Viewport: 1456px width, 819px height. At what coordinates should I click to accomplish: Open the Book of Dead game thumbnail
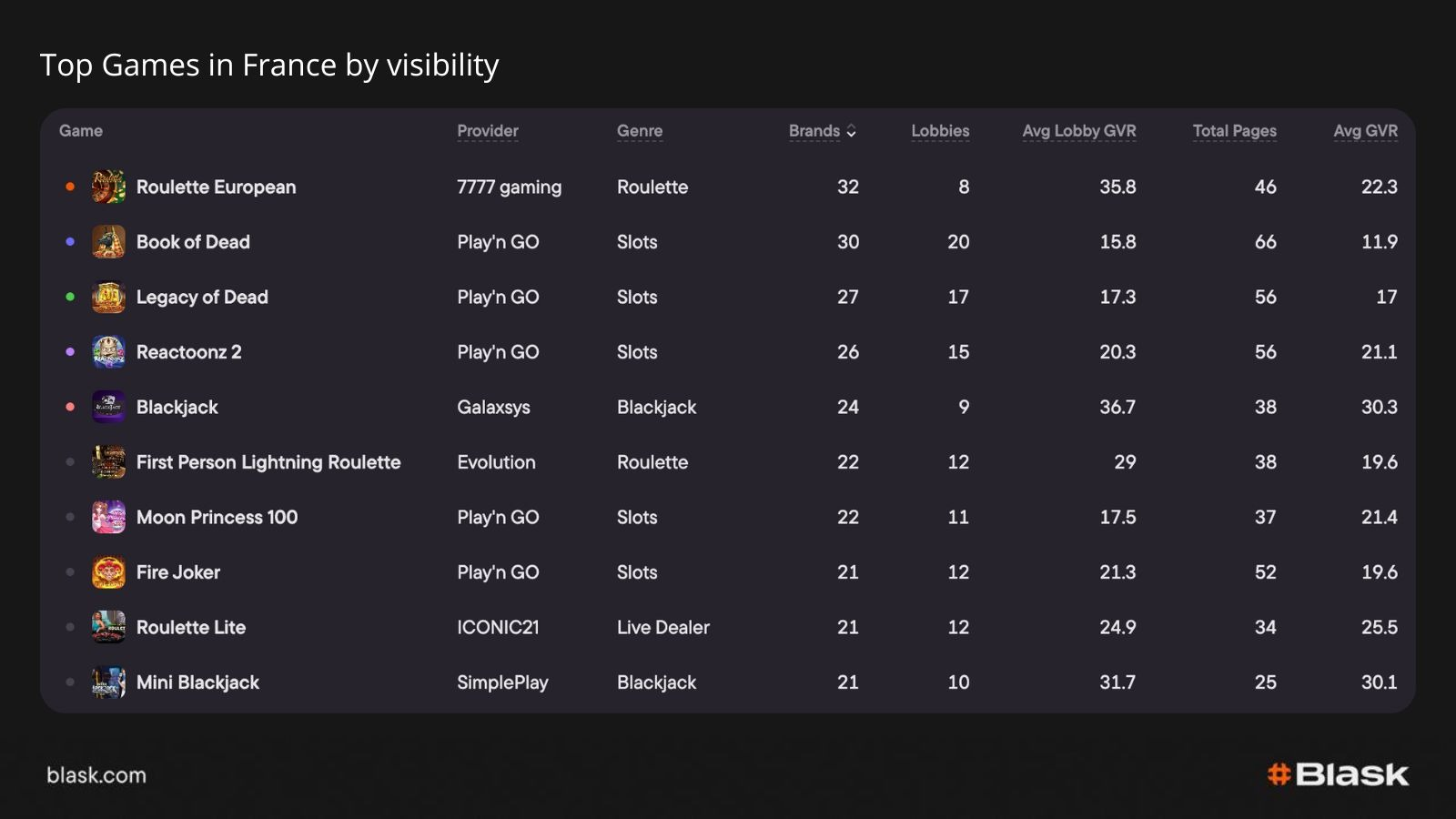pos(108,242)
